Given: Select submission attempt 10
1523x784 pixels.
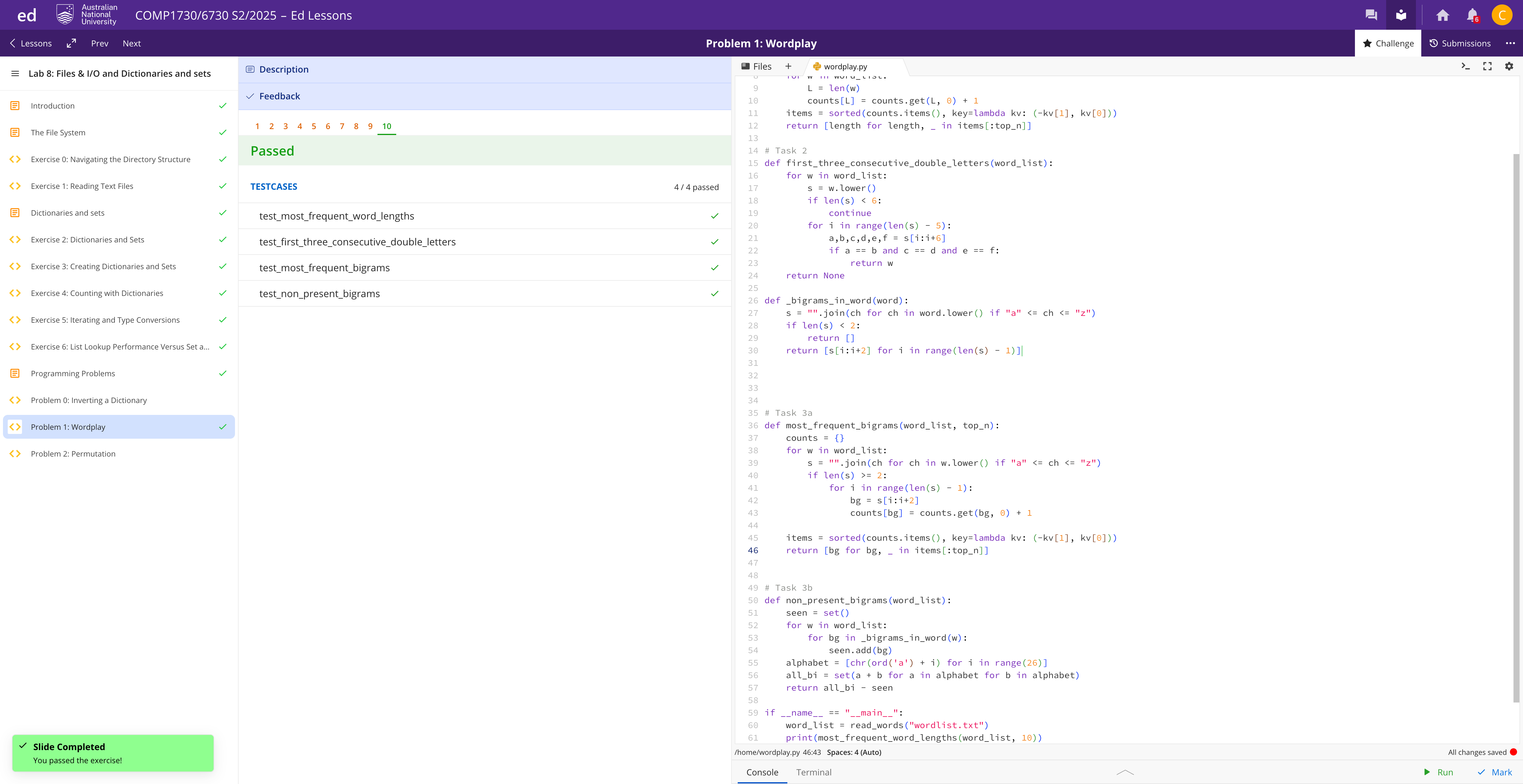Looking at the screenshot, I should [x=387, y=126].
